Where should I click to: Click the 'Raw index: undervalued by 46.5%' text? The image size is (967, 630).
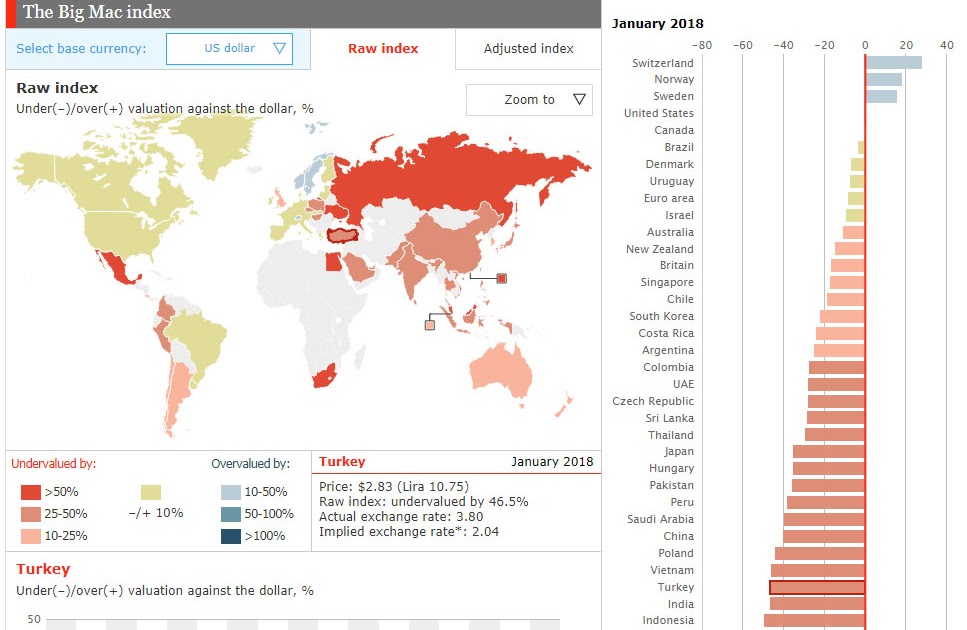424,502
